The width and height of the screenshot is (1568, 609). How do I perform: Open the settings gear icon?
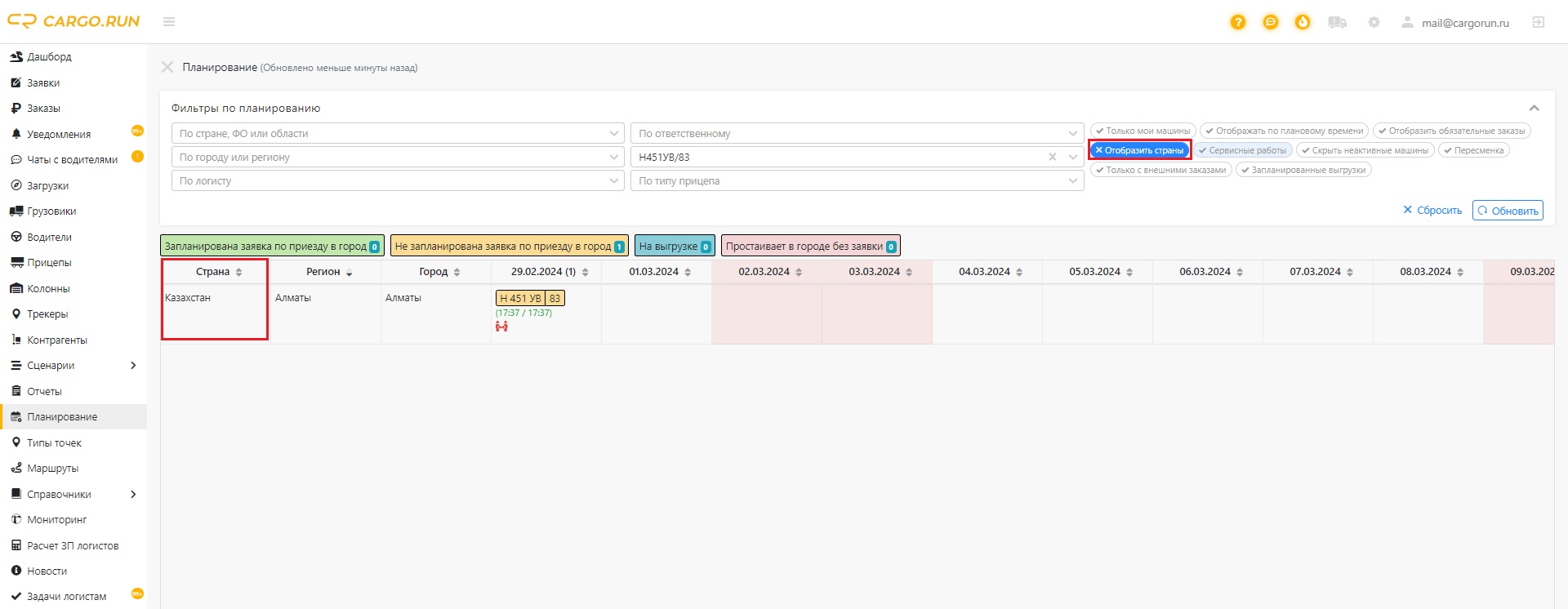pyautogui.click(x=1374, y=23)
